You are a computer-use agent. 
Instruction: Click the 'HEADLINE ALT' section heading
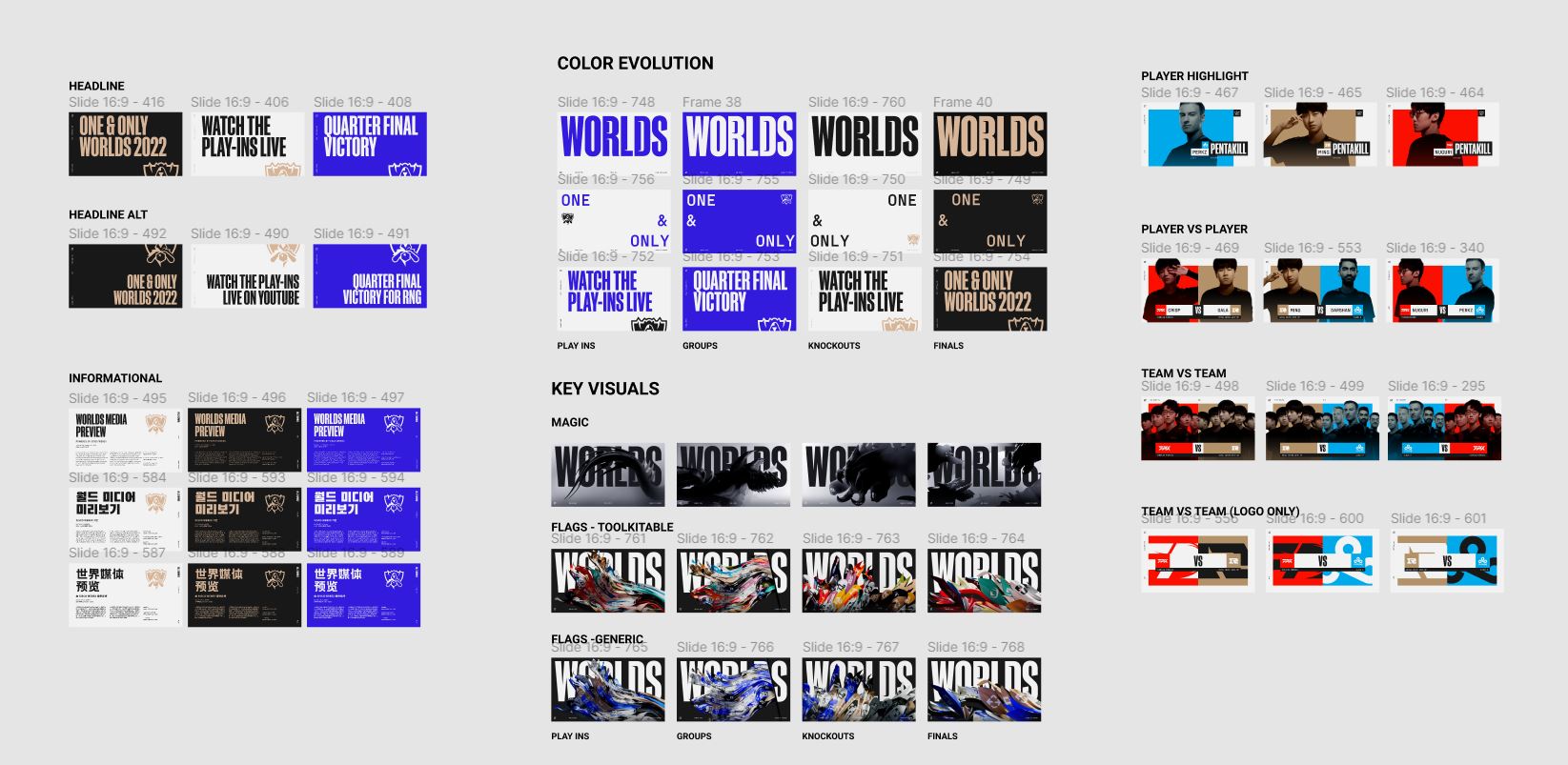click(x=108, y=214)
